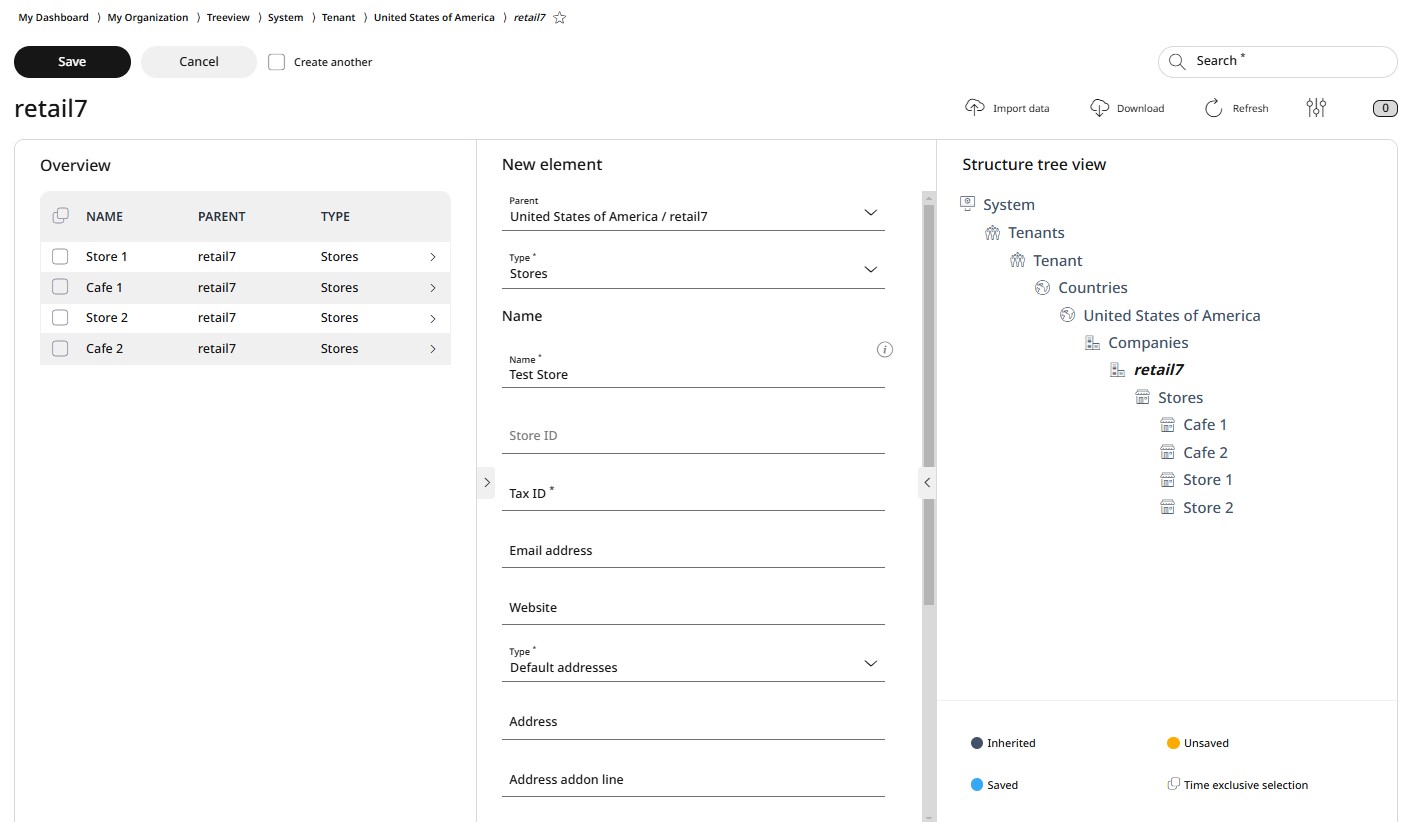Click the Import data label
The image size is (1407, 822).
click(x=1021, y=109)
